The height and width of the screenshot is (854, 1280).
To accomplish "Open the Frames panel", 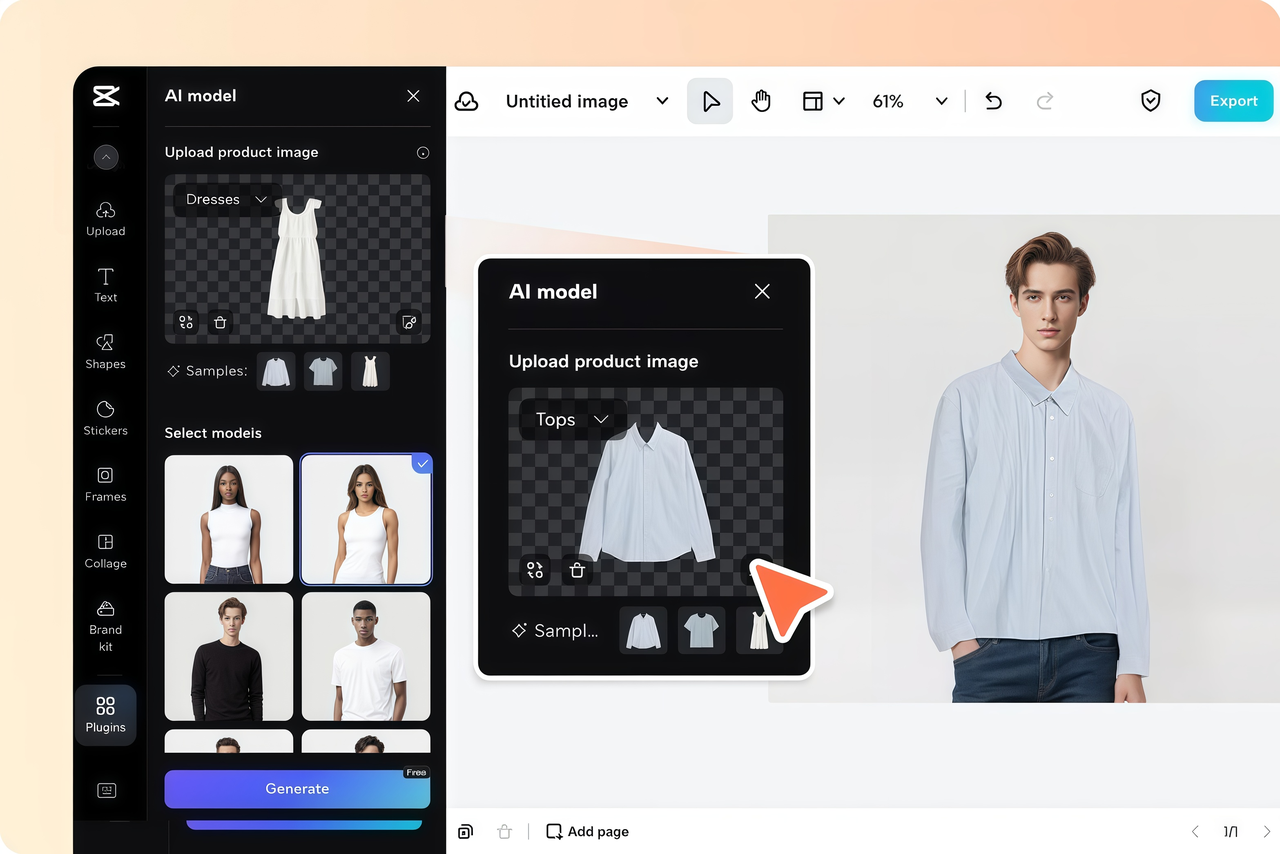I will tap(105, 485).
